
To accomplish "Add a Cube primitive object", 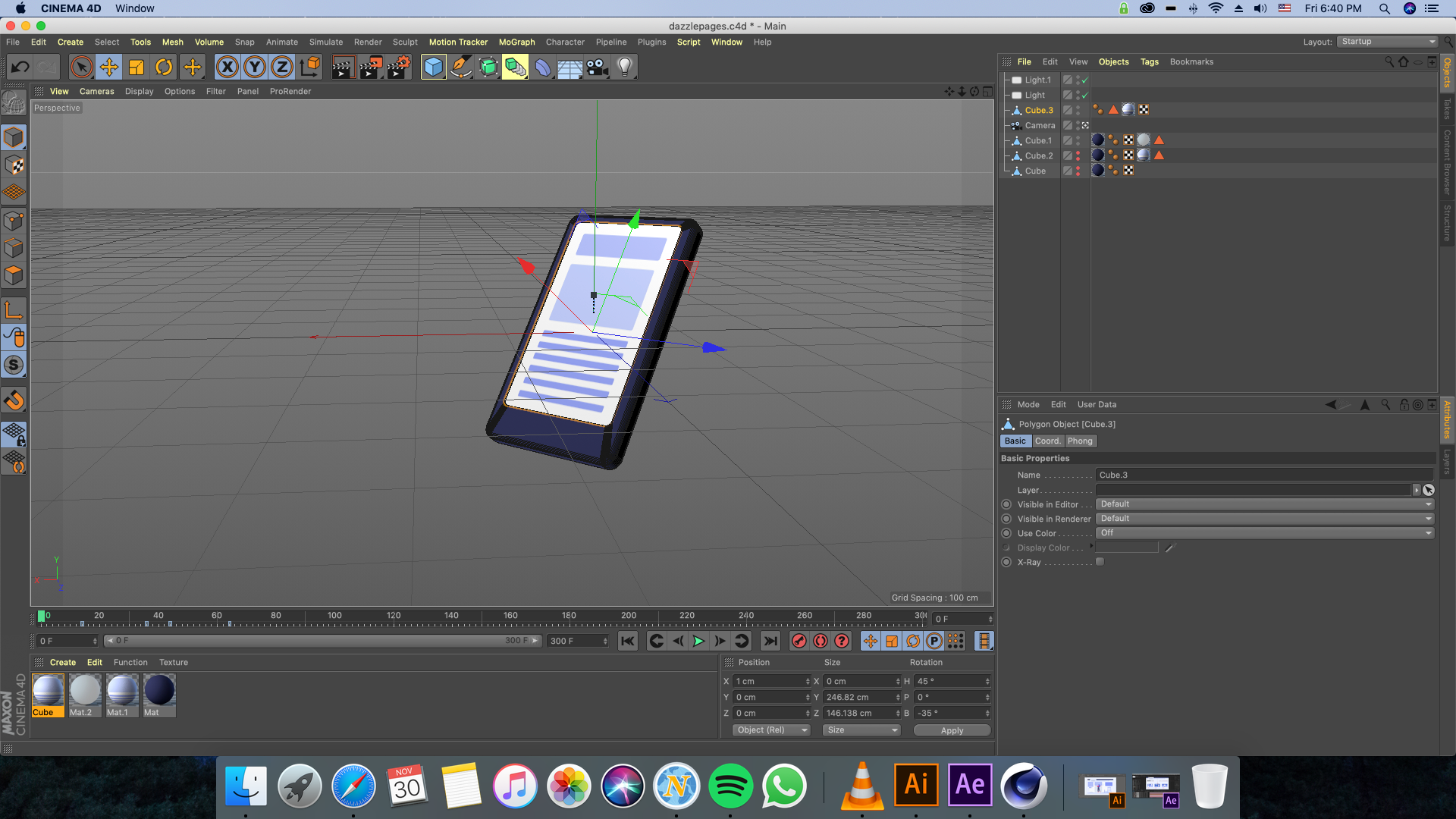I will click(433, 67).
